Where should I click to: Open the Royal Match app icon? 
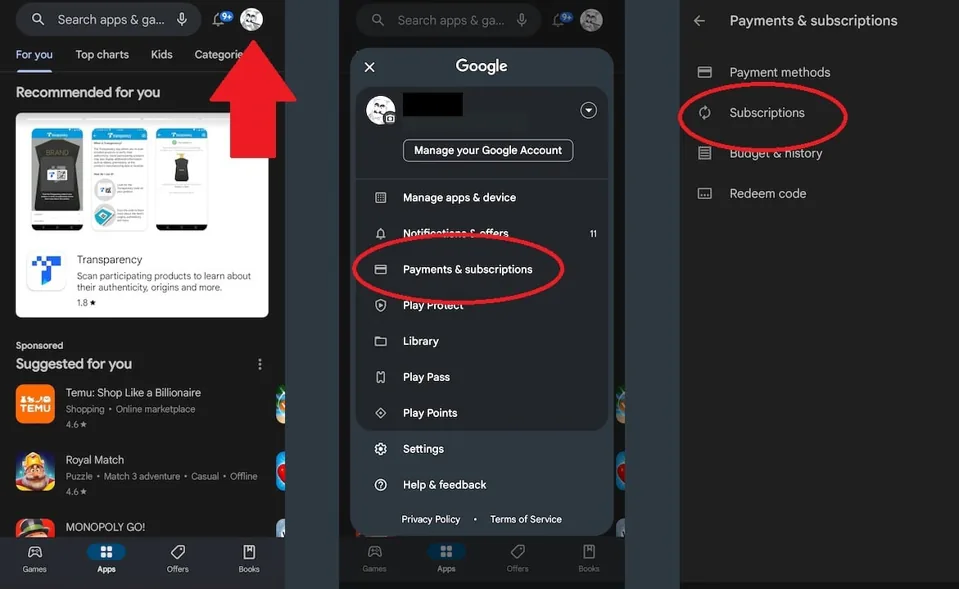[35, 471]
